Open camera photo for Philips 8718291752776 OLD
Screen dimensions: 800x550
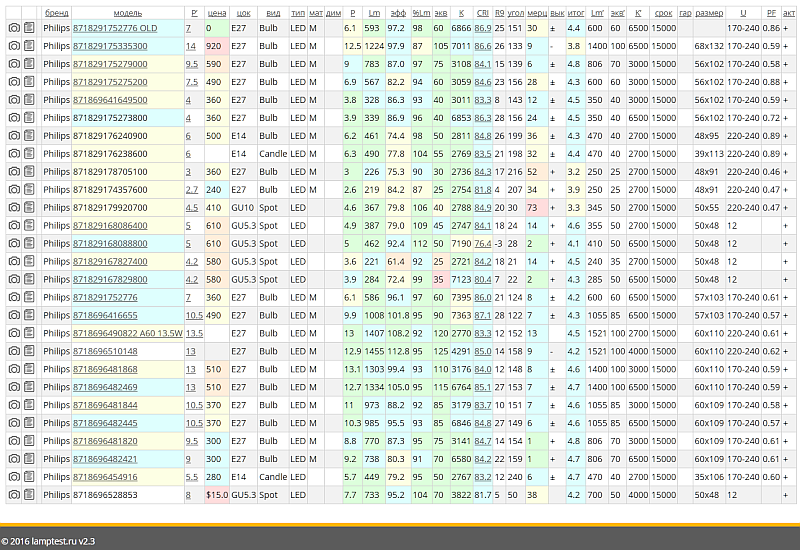coord(14,28)
